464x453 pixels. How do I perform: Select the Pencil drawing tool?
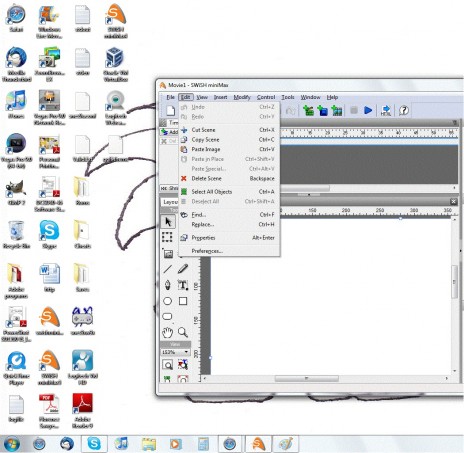coord(183,269)
